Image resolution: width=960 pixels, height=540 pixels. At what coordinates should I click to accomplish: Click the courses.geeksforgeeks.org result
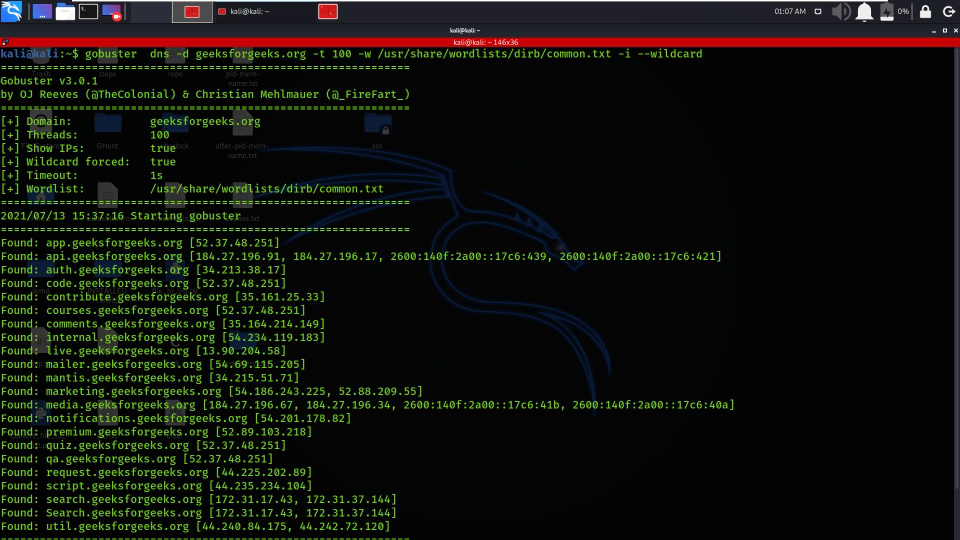tap(153, 310)
